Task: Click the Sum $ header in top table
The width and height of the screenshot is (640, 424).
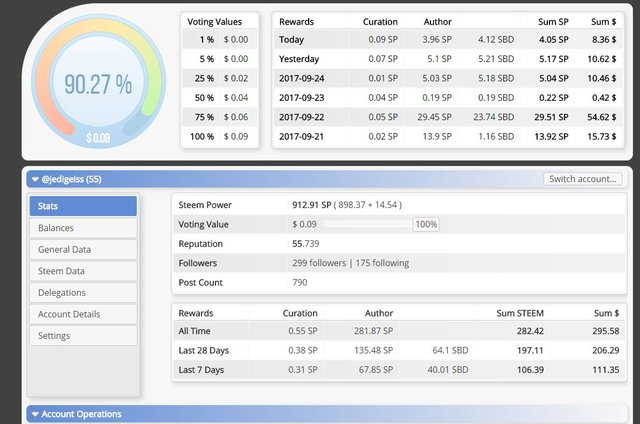Action: click(604, 22)
